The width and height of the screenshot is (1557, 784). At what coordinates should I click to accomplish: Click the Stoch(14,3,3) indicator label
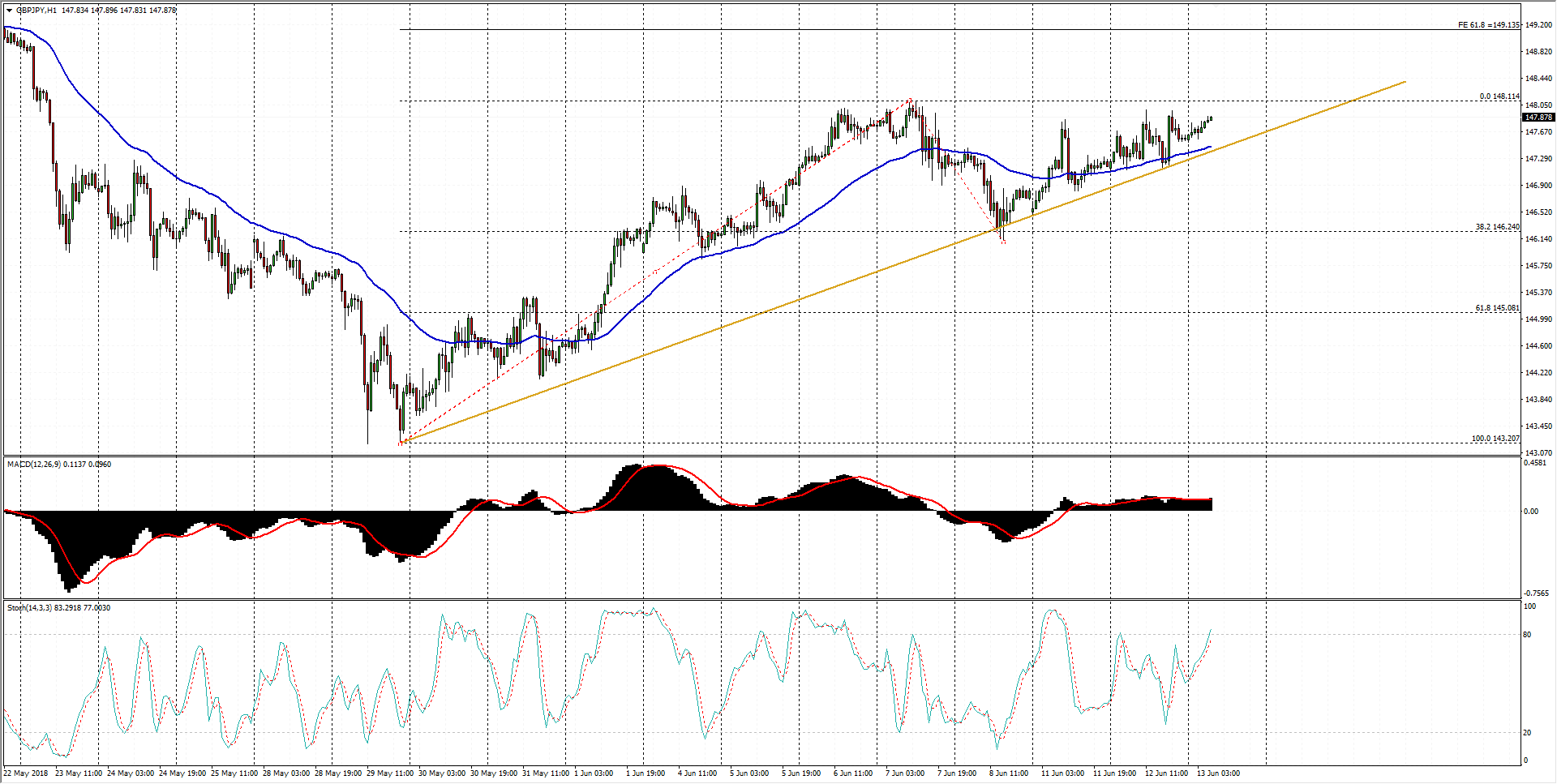click(29, 608)
